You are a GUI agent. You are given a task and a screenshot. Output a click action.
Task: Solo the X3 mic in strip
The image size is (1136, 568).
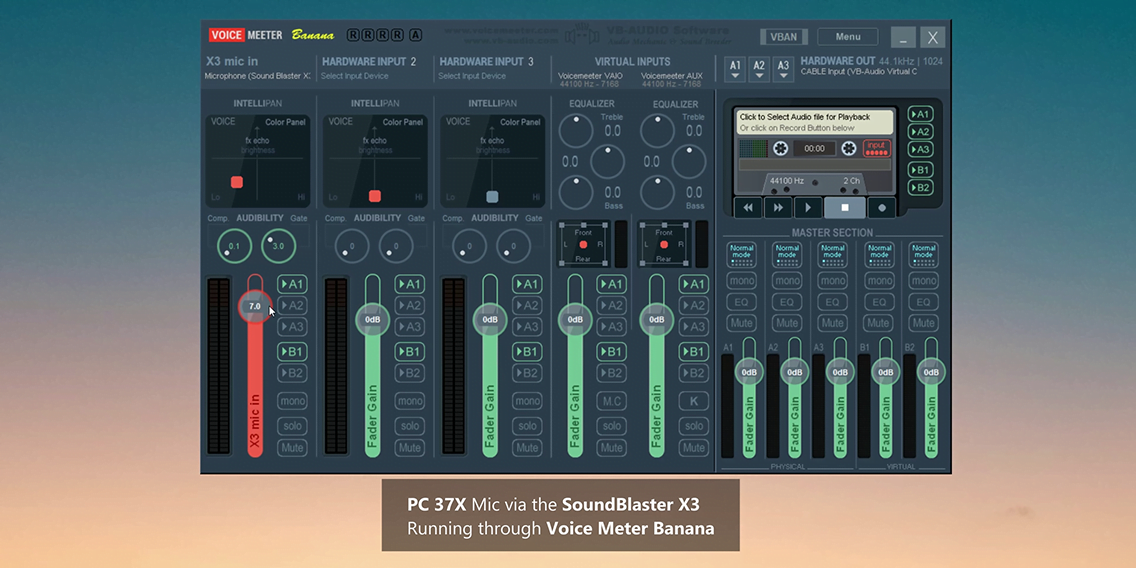292,426
